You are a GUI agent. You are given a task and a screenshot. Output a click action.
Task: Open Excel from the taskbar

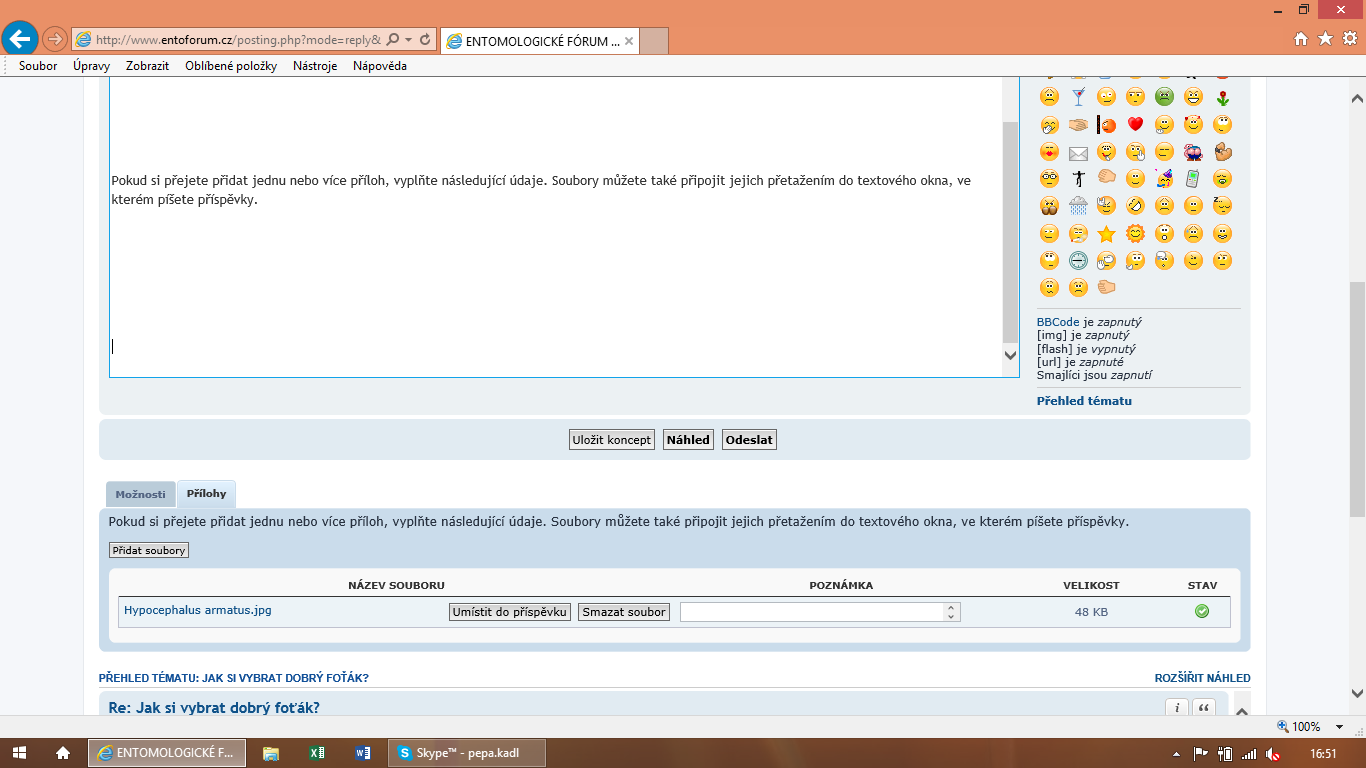317,753
